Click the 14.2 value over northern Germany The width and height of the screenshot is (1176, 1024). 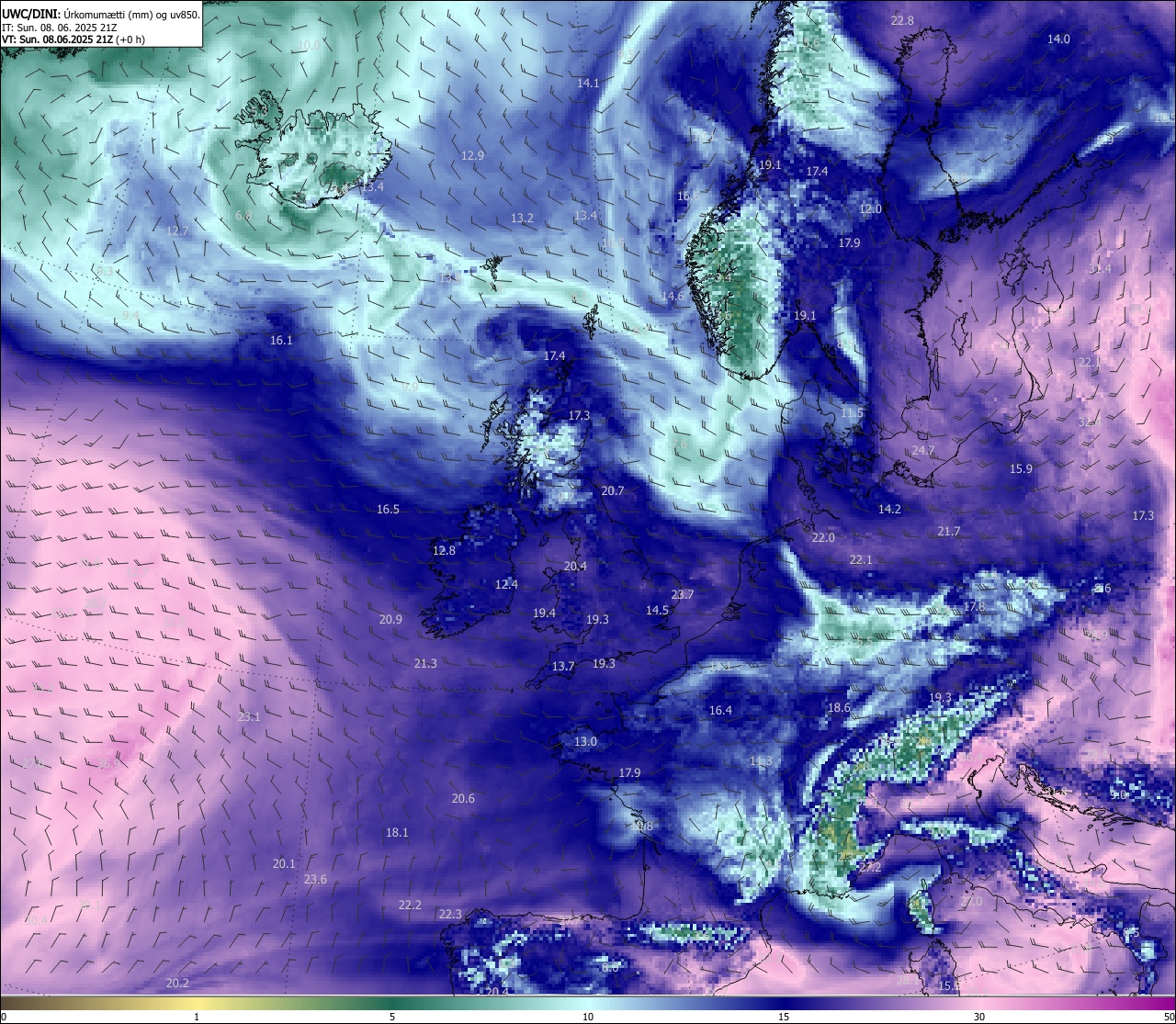(x=889, y=509)
